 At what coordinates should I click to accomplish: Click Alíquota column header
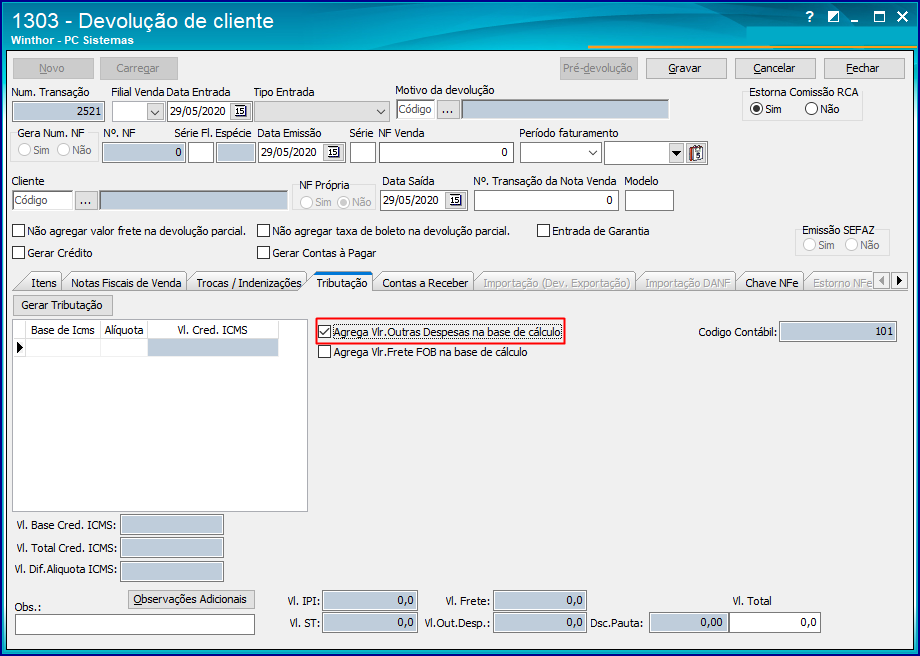[124, 330]
